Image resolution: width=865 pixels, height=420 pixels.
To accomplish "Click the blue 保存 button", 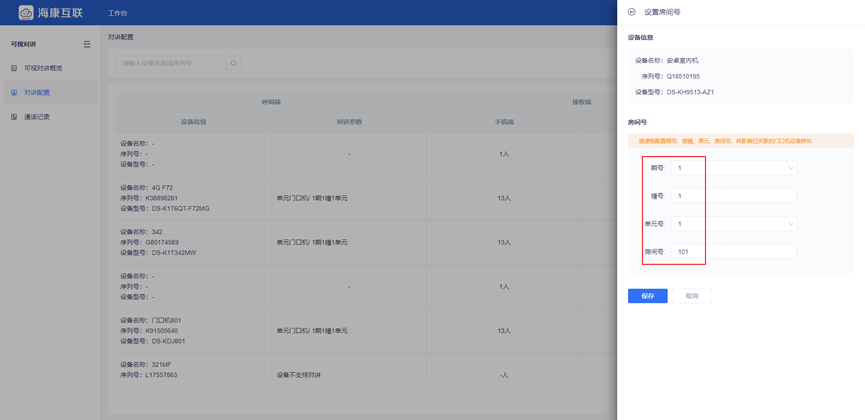I will pyautogui.click(x=647, y=296).
